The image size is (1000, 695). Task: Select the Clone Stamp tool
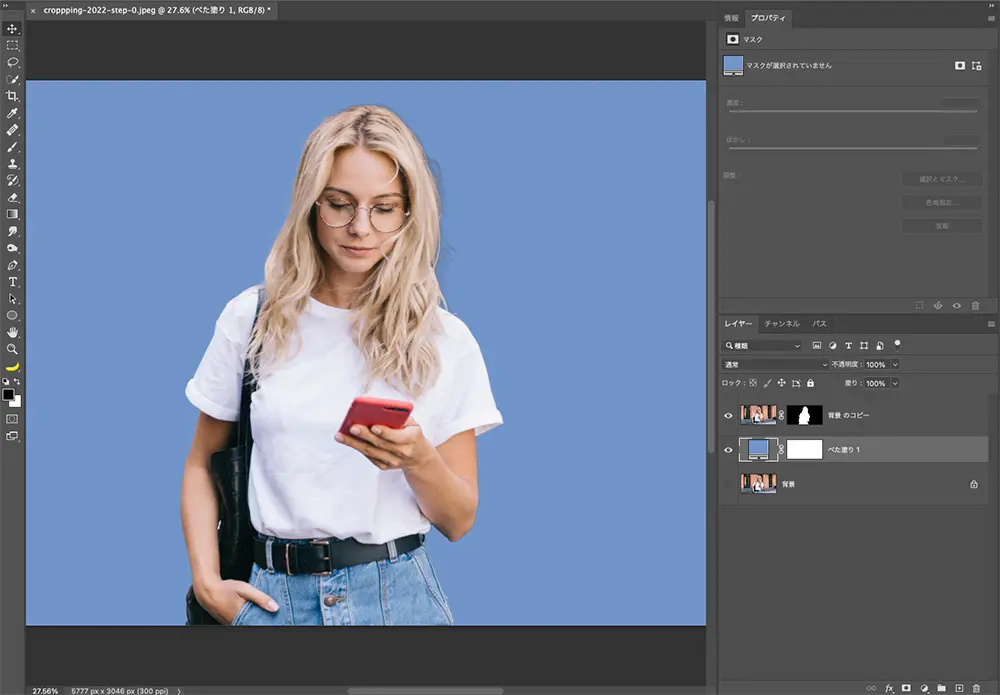click(x=12, y=164)
